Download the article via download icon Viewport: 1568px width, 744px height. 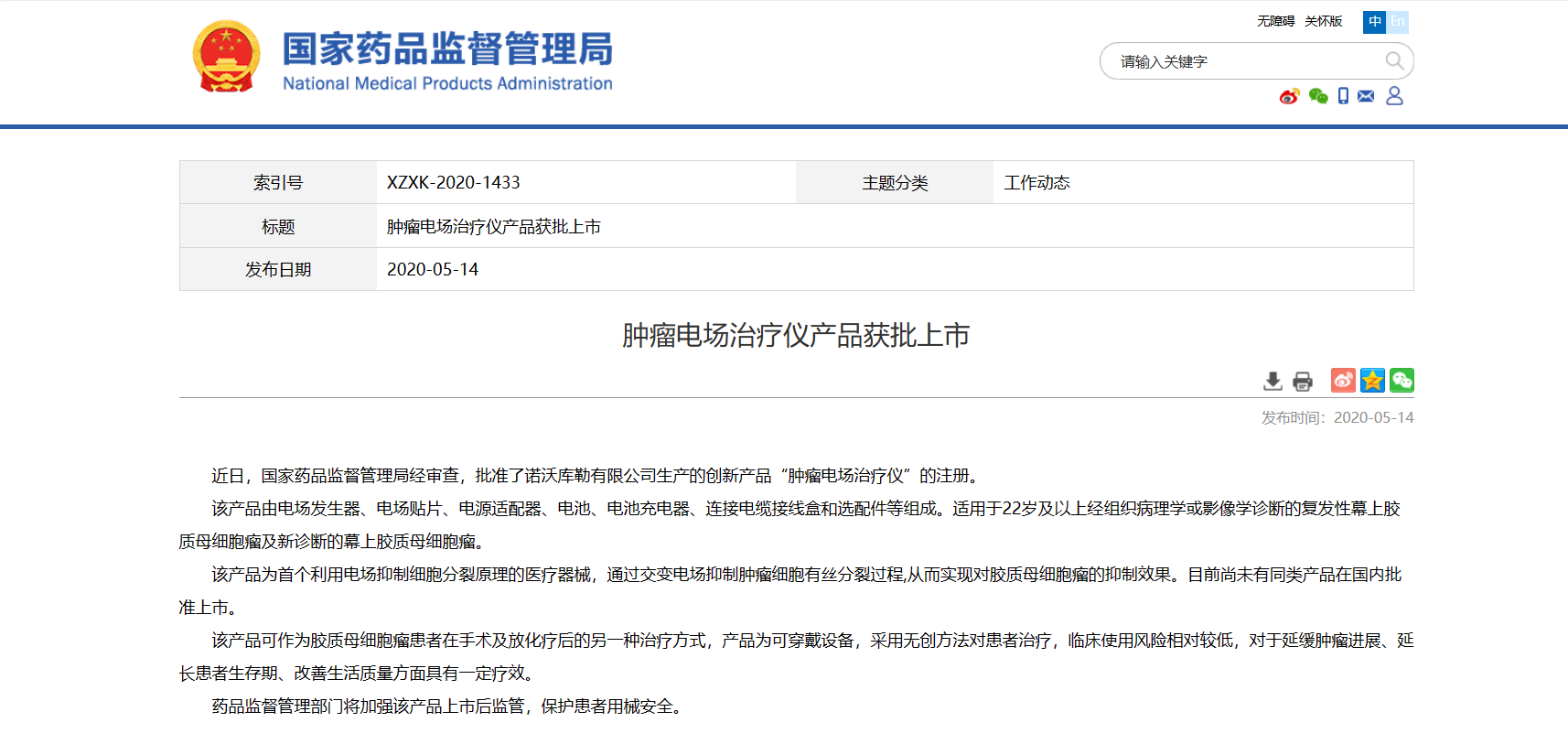[1273, 381]
